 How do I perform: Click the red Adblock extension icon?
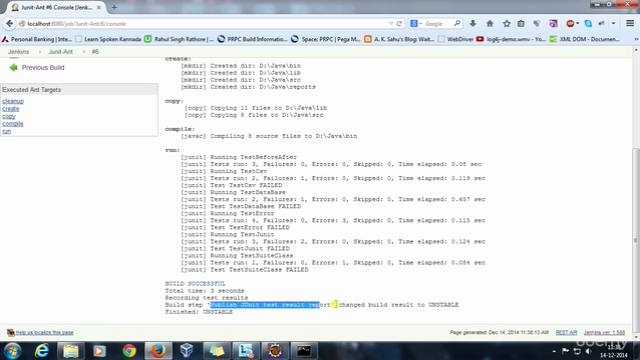[571, 24]
